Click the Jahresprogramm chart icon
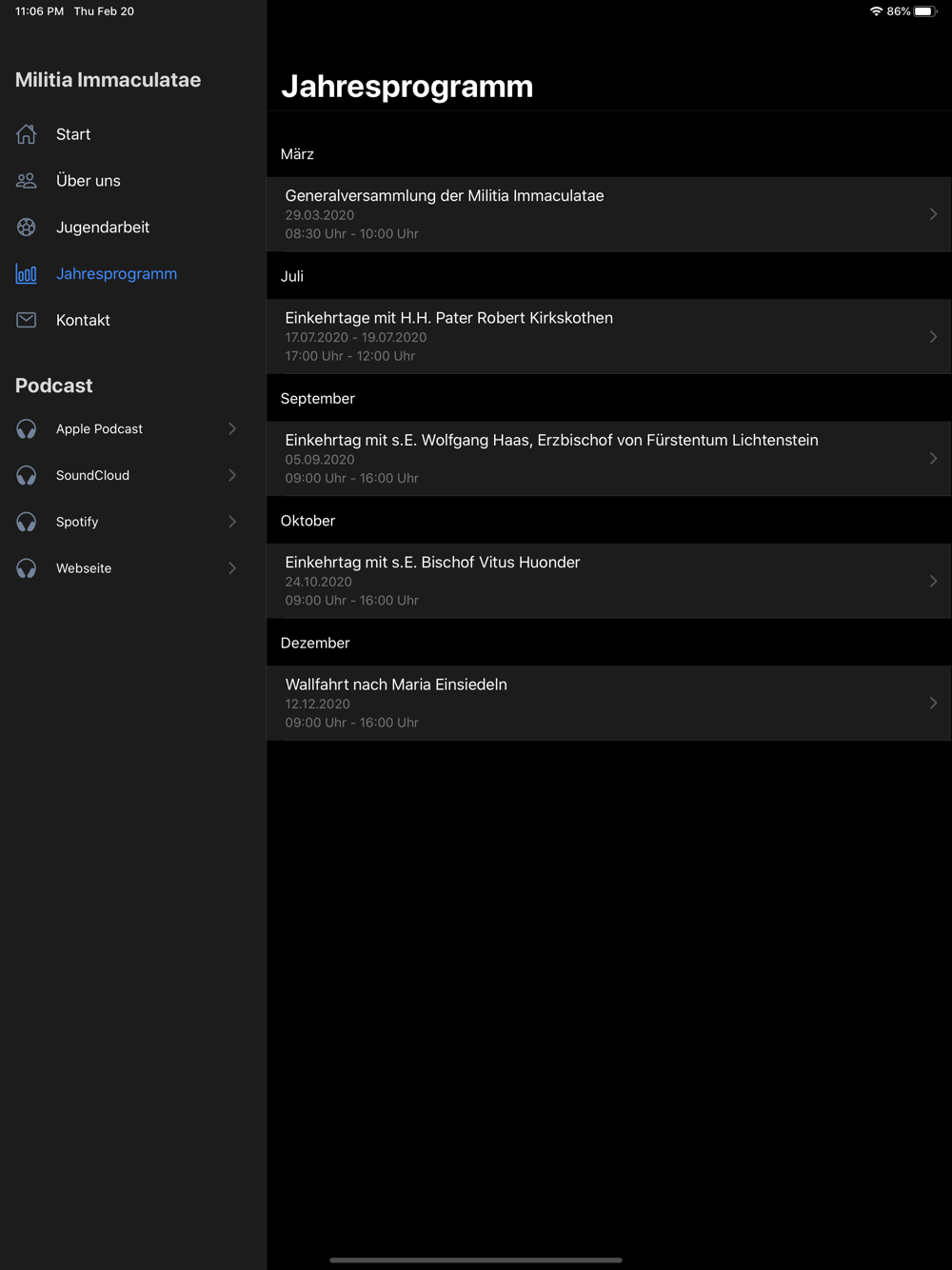Viewport: 952px width, 1270px height. [27, 274]
